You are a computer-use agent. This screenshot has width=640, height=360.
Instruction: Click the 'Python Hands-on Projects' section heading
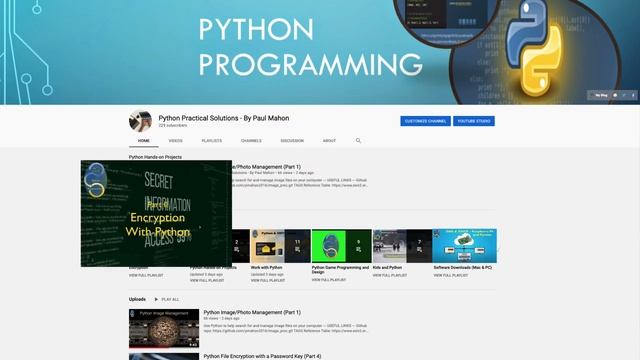coord(155,157)
